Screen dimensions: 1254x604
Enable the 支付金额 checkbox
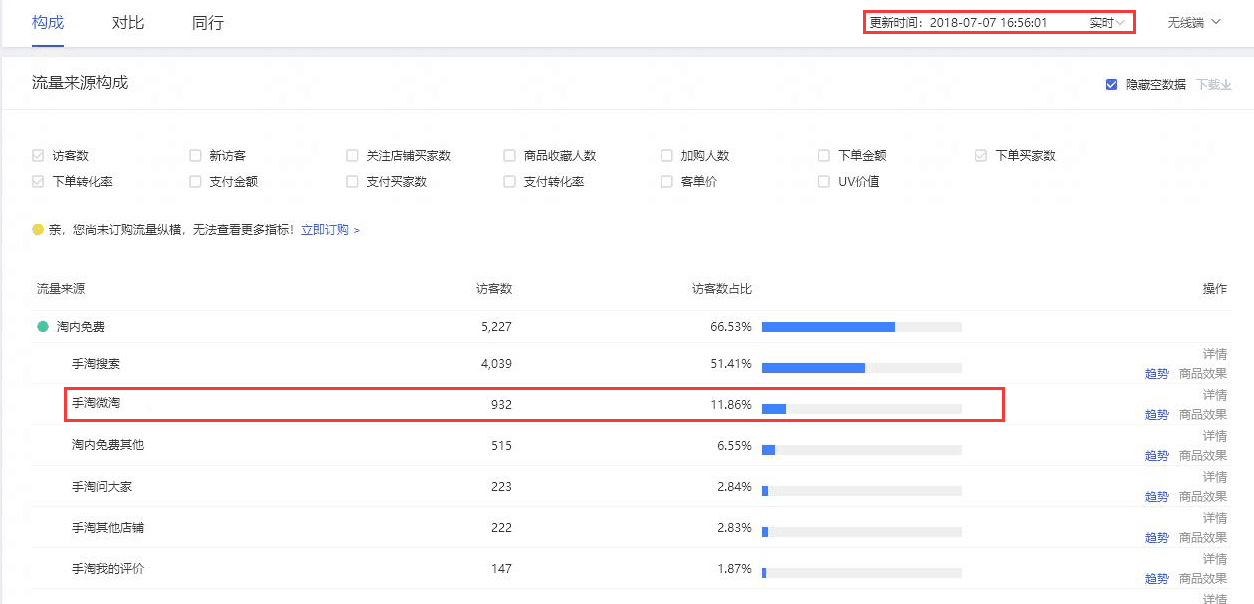click(195, 182)
